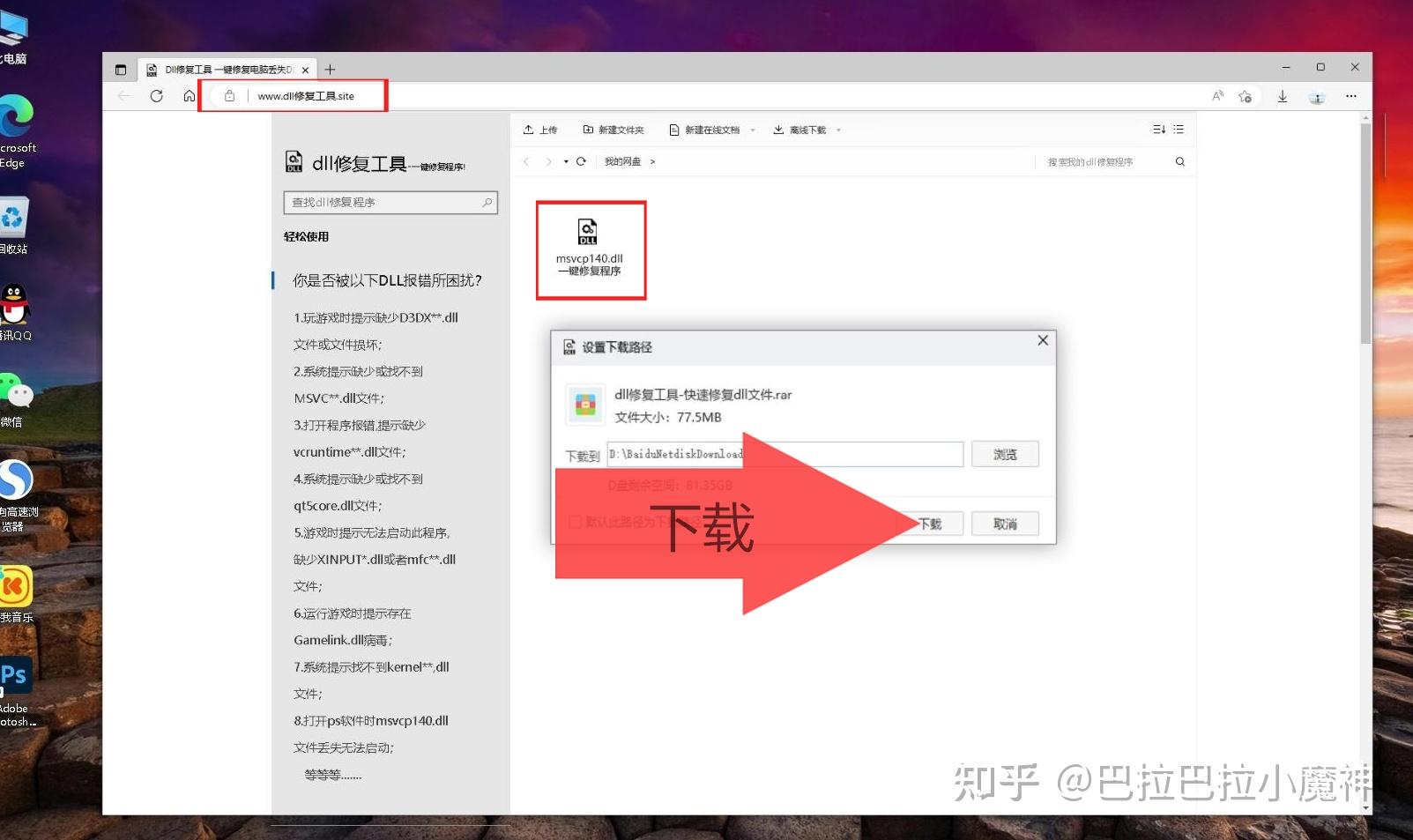1413x840 pixels.
Task: Click the 轻松使用 heading
Action: coord(306,236)
